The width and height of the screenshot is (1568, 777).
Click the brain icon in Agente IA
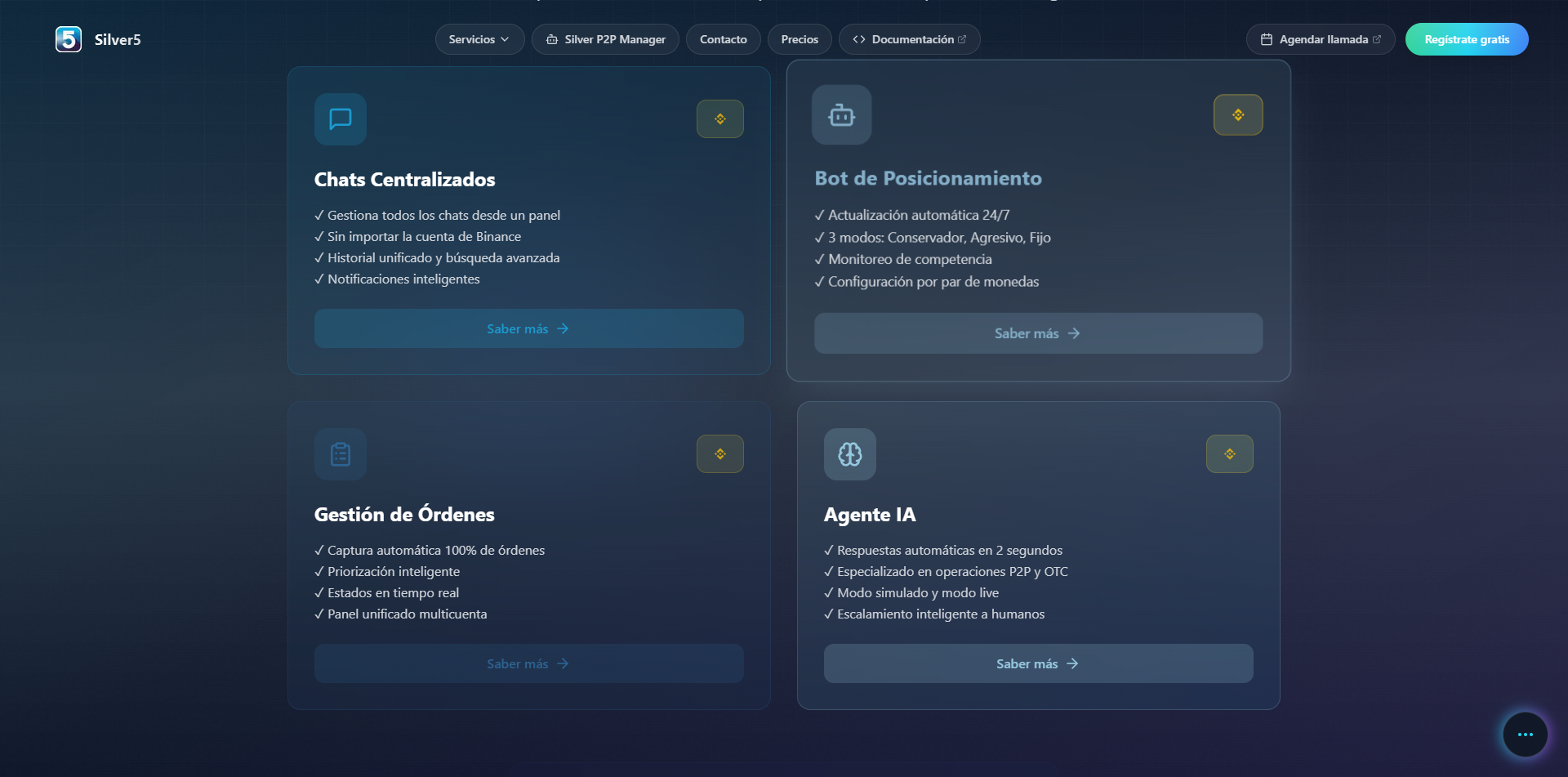pyautogui.click(x=849, y=454)
